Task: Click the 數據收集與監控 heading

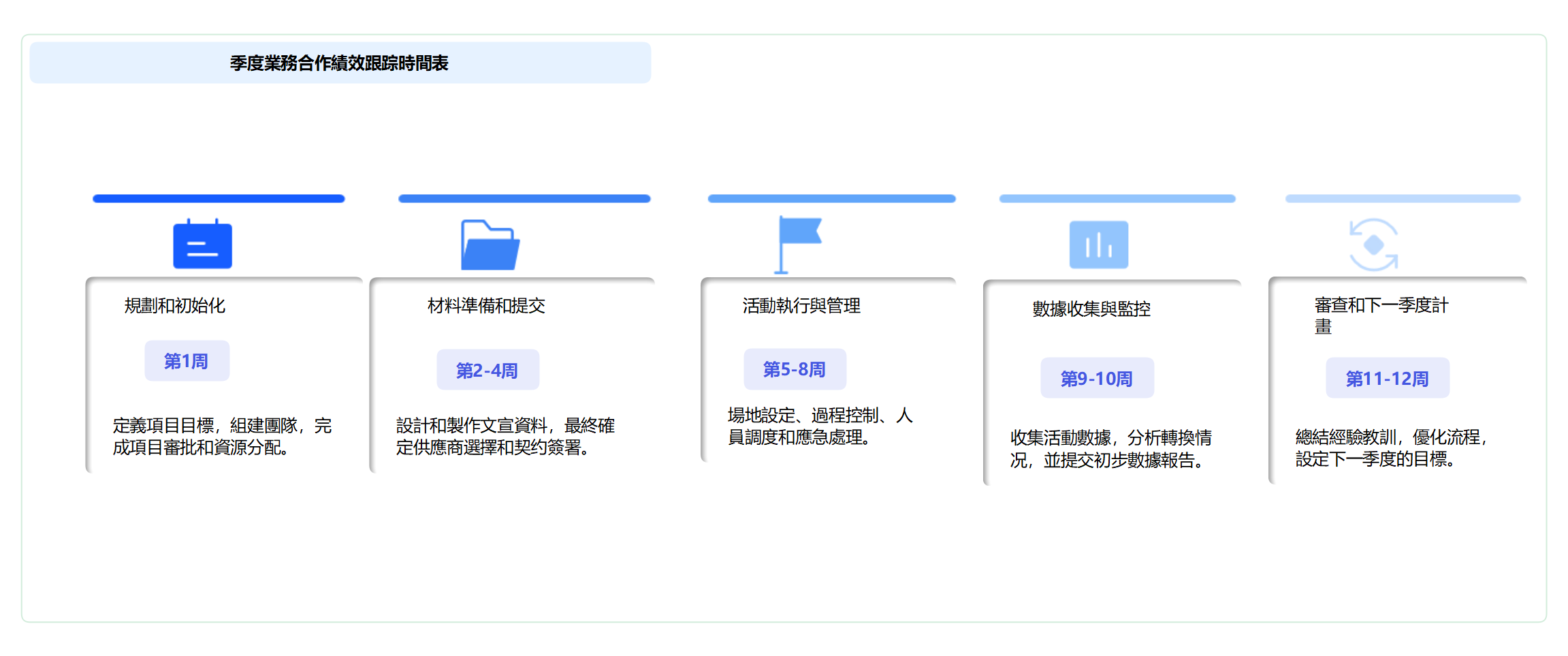Action: [1091, 309]
